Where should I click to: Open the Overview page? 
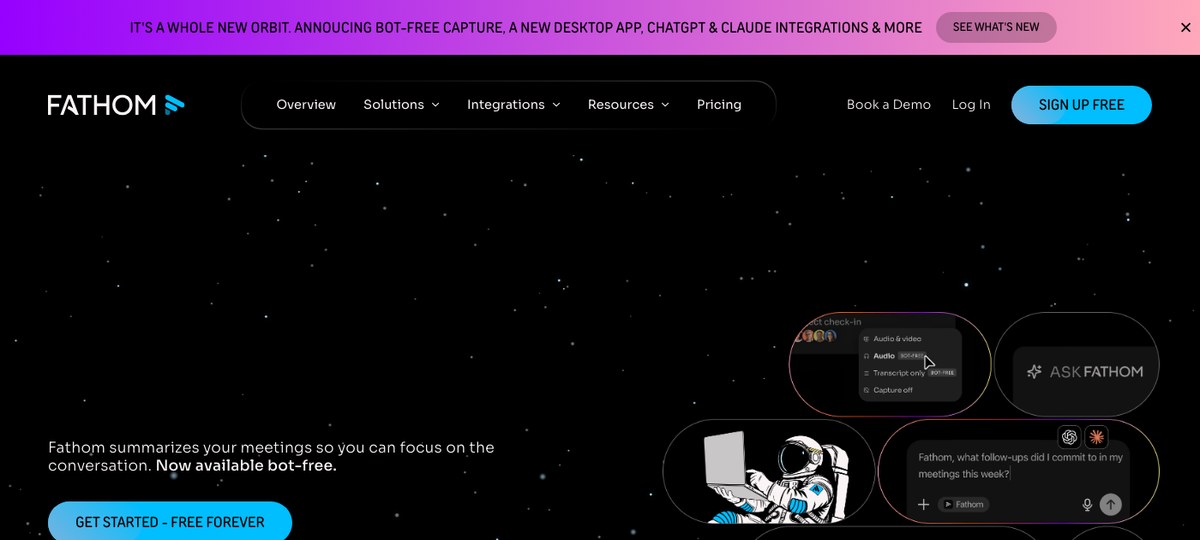coord(306,104)
